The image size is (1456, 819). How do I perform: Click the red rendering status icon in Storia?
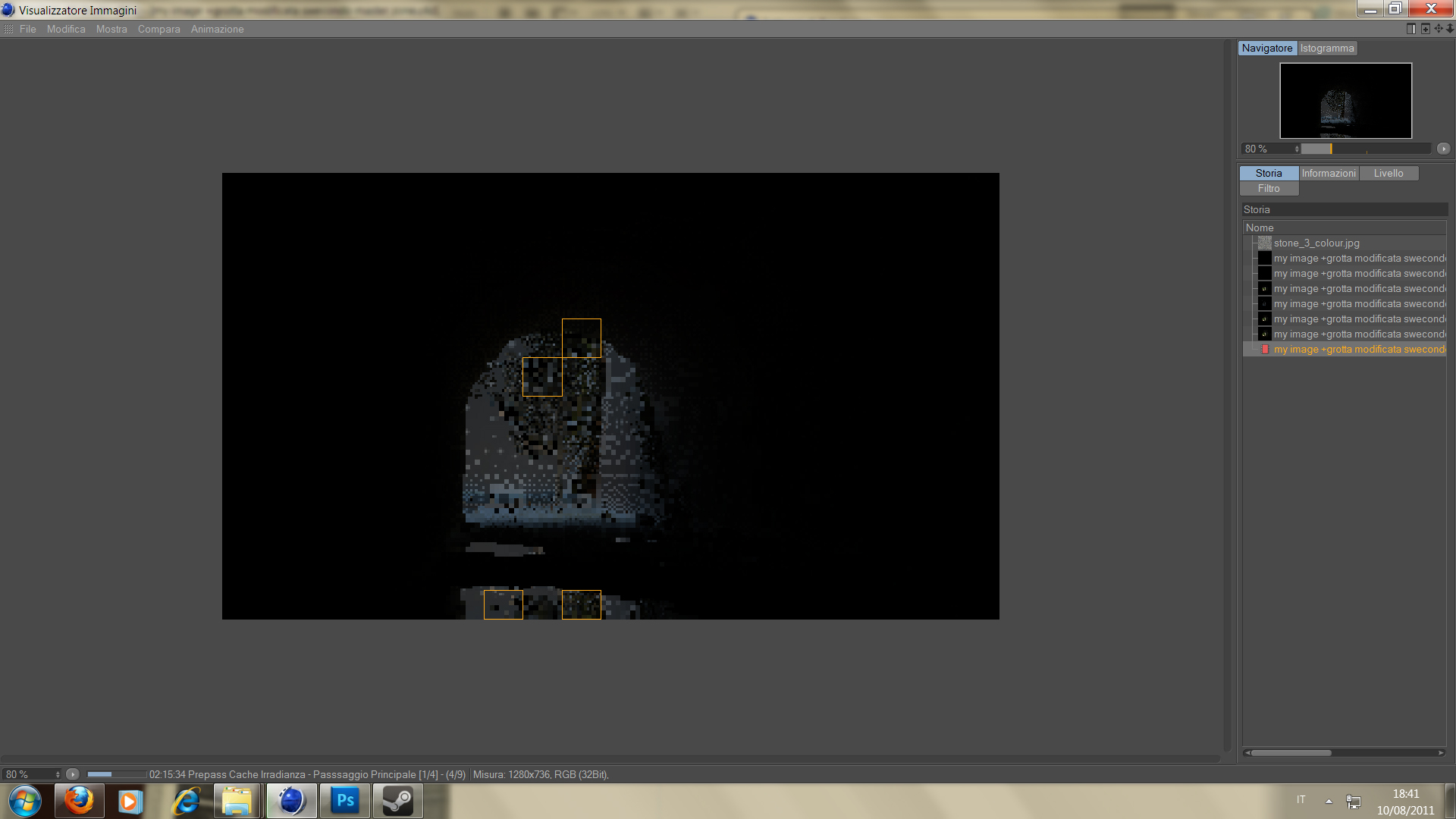(1265, 350)
